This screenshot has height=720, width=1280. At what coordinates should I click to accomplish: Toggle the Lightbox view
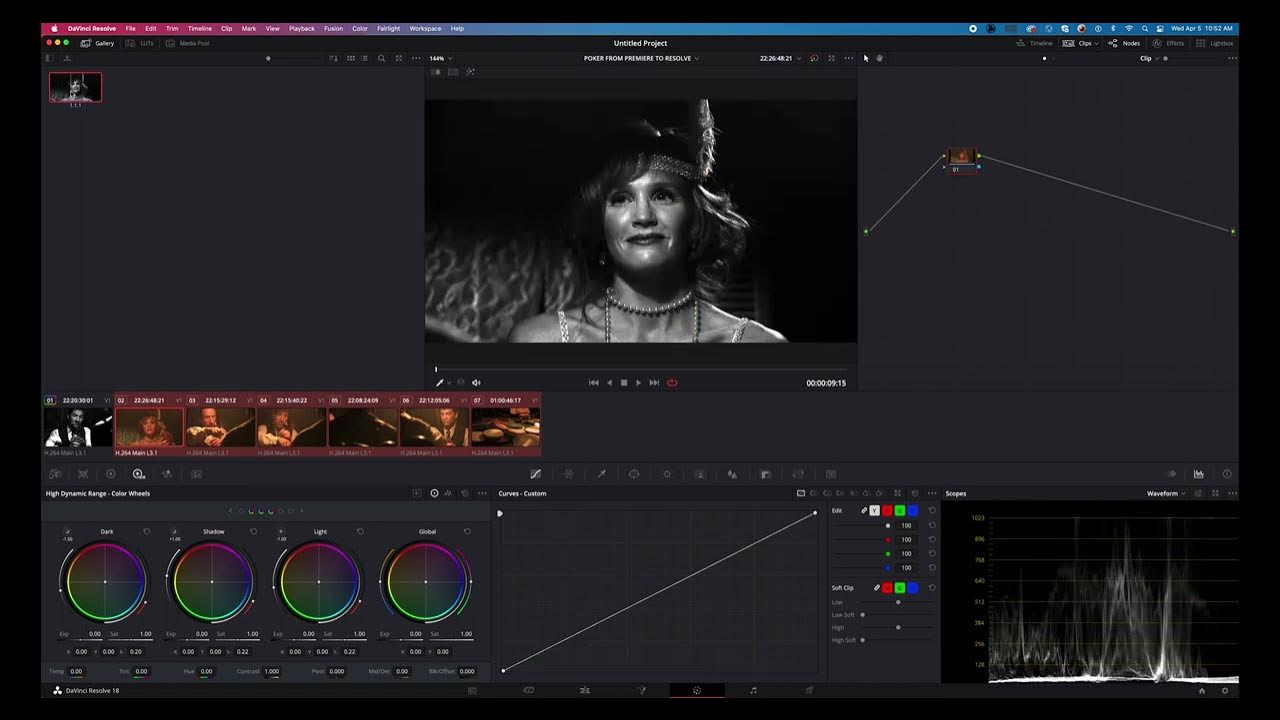tap(1215, 43)
